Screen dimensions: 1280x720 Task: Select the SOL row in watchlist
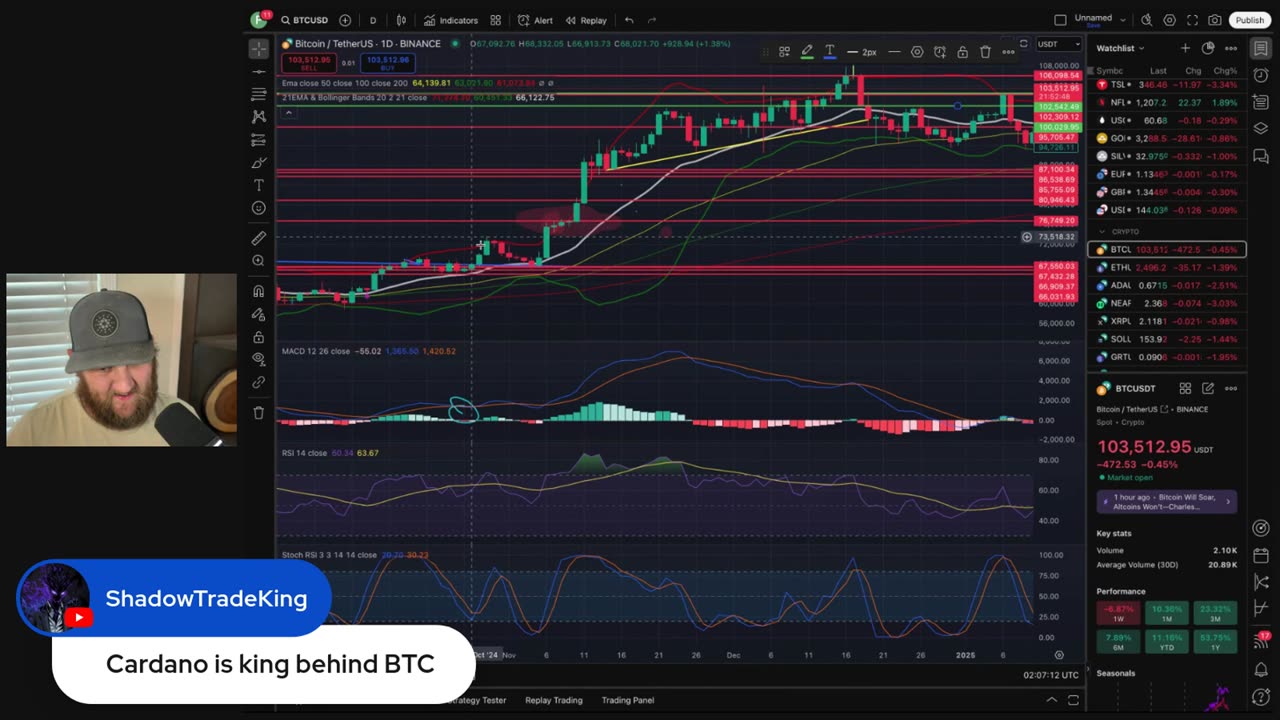coord(1167,339)
